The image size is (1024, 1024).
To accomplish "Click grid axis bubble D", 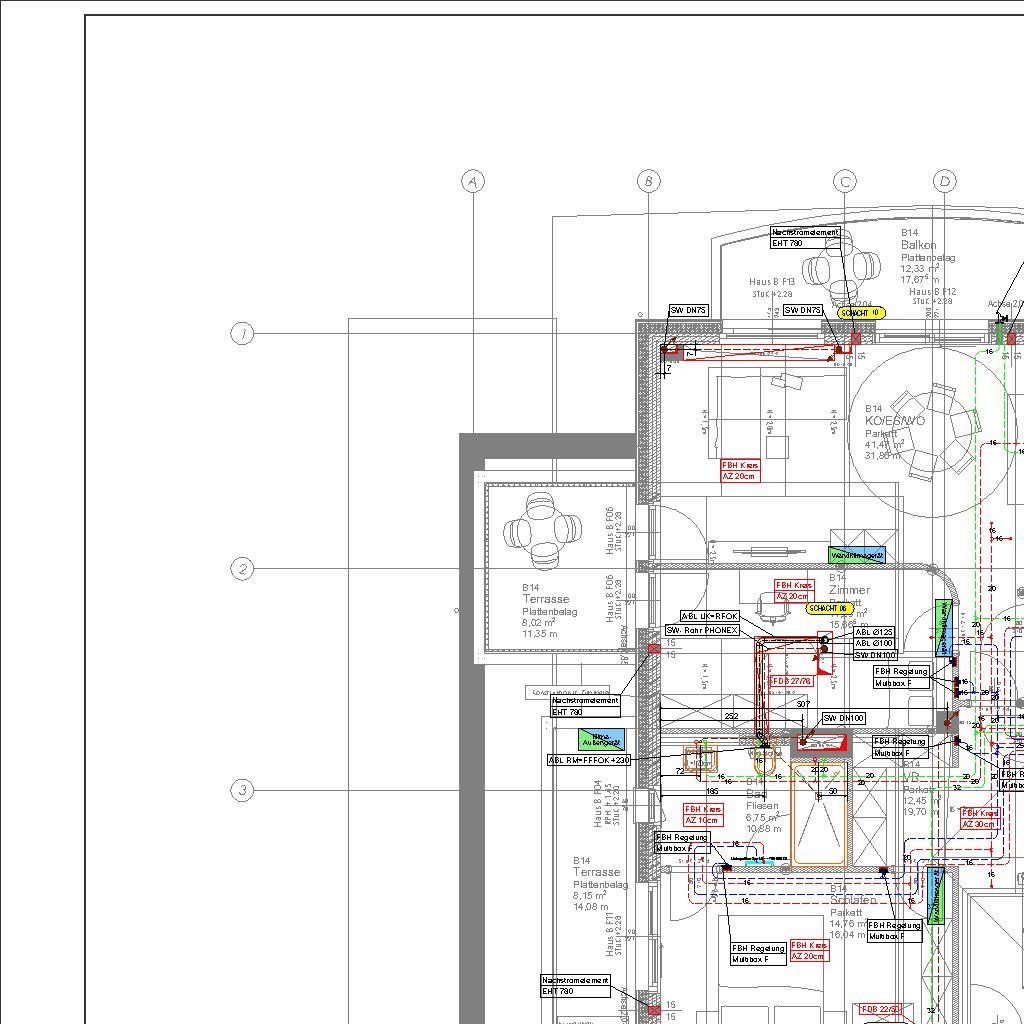I will [x=944, y=182].
